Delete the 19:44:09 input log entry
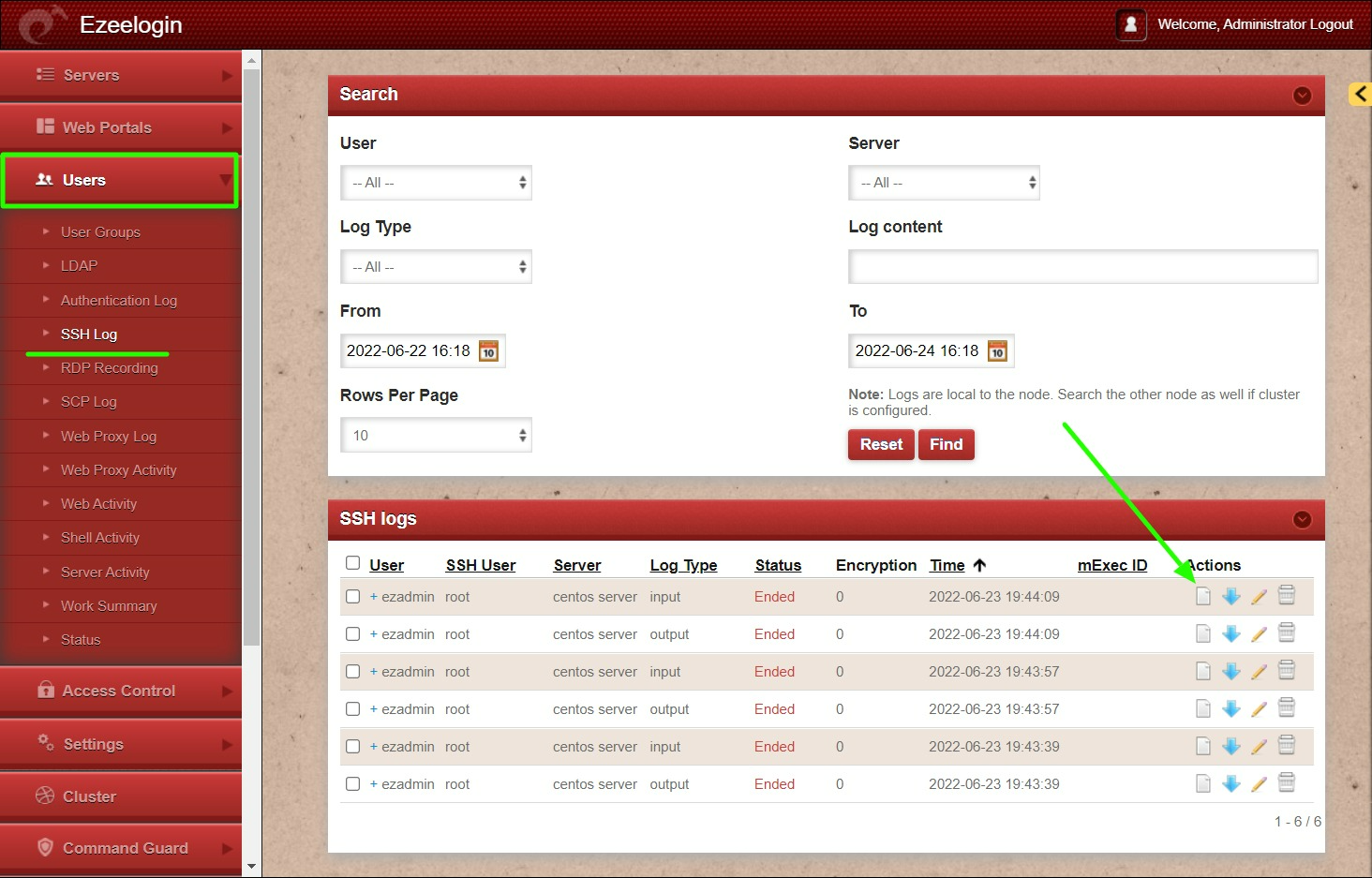1372x878 pixels. (1287, 595)
